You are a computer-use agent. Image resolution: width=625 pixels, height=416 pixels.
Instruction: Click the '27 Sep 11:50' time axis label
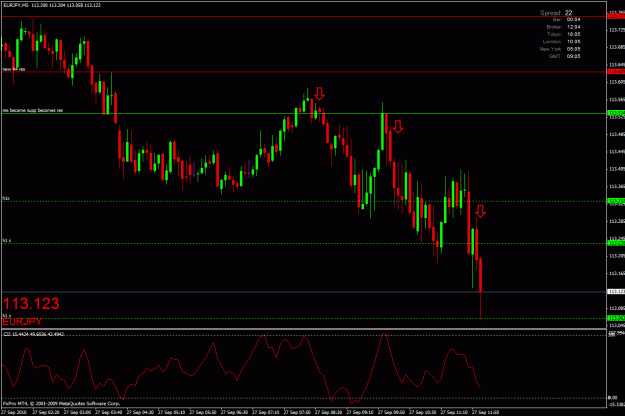coord(485,412)
